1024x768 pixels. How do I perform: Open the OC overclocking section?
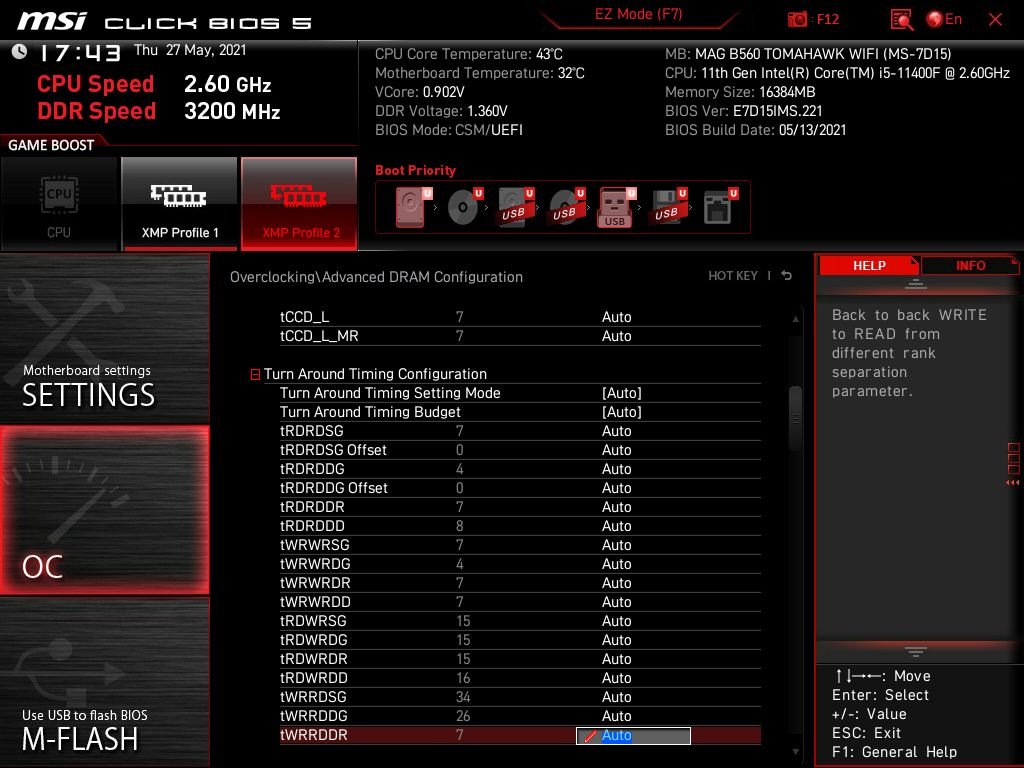[104, 511]
